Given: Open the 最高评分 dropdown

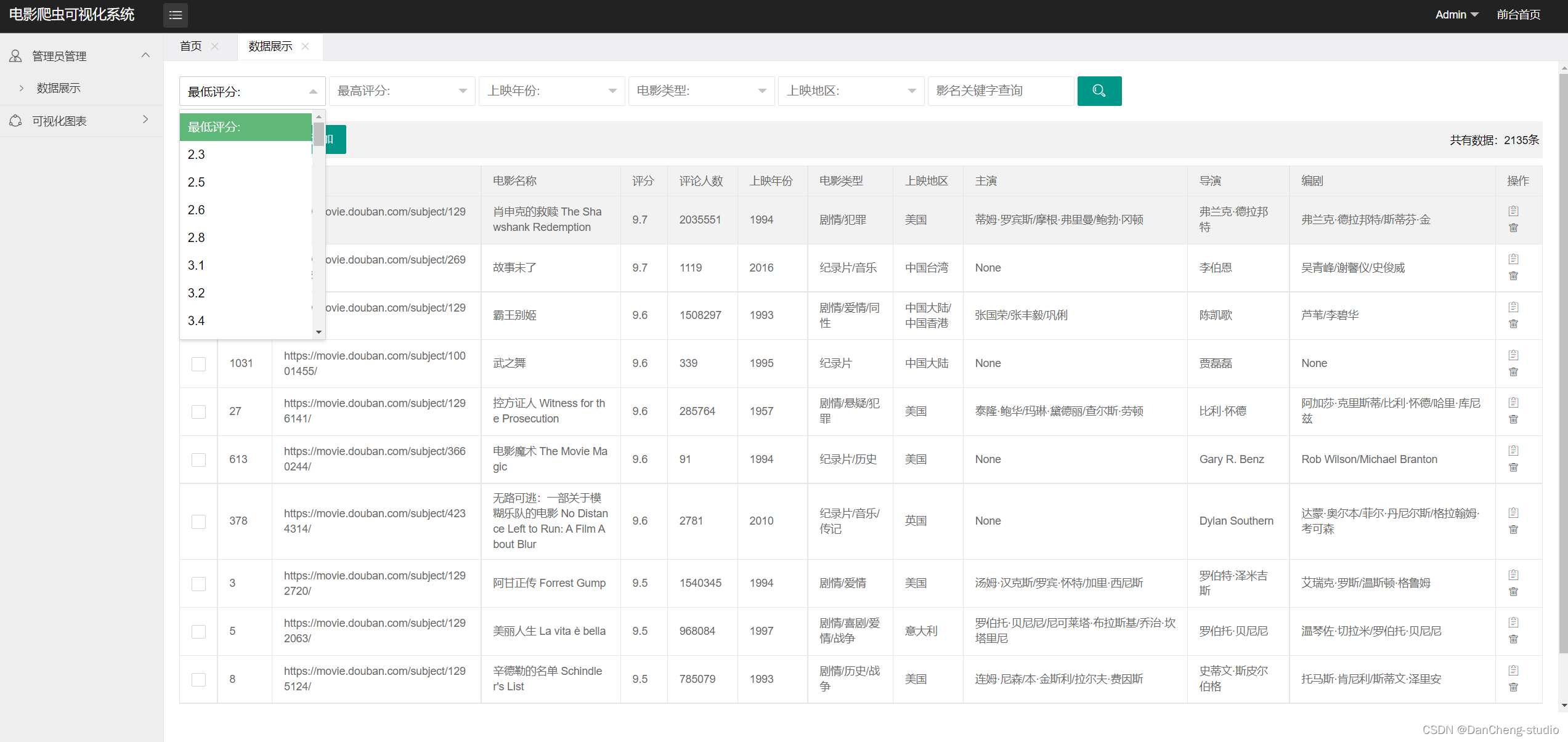Looking at the screenshot, I should pyautogui.click(x=402, y=91).
